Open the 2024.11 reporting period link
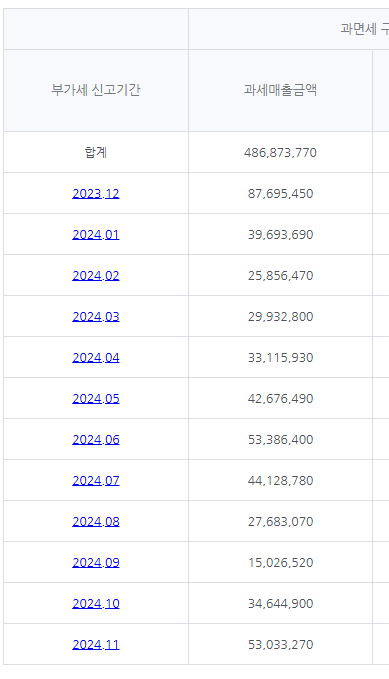Screen dimensions: 389x679 [x=96, y=644]
